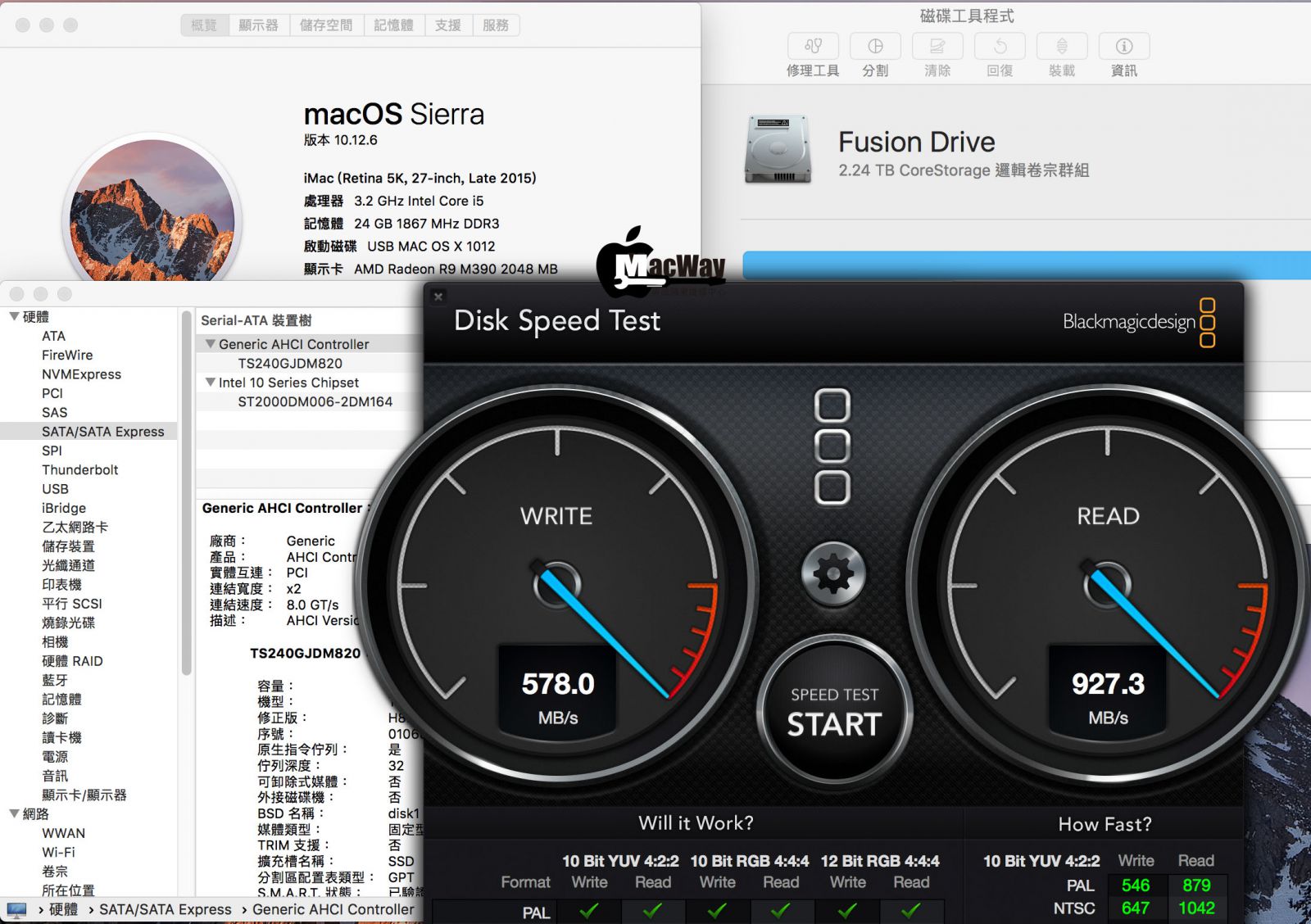The height and width of the screenshot is (924, 1311).
Task: Switch to the Service tab in About This Mac
Action: pos(496,25)
